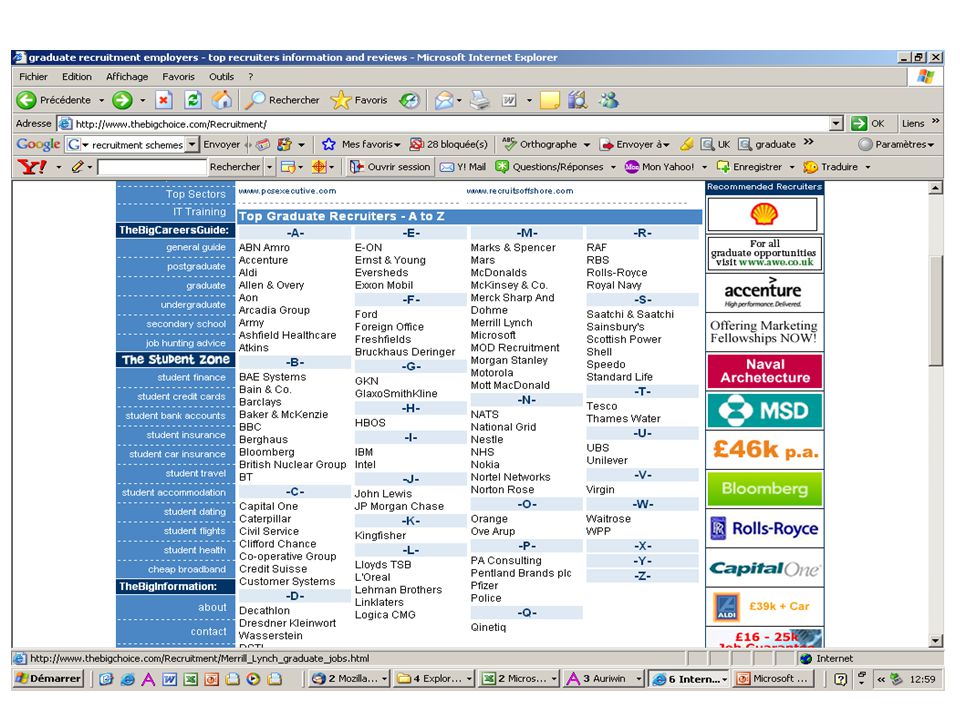
Task: Open Rechercher search magnifier
Action: coord(282,100)
